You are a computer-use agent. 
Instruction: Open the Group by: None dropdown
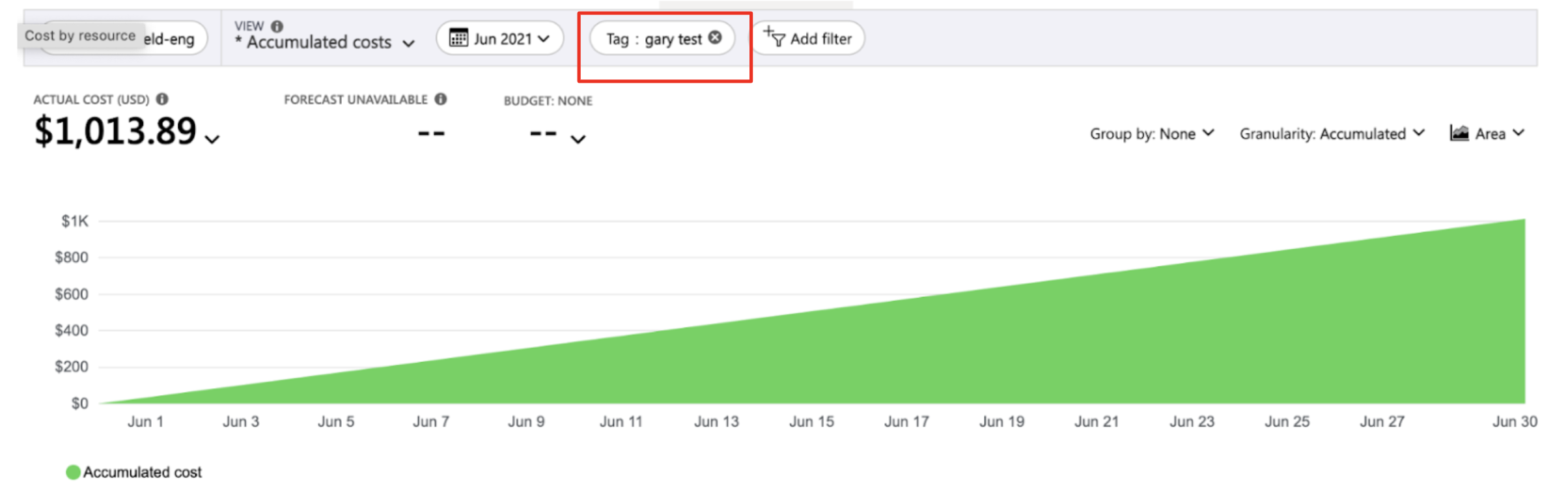click(1152, 133)
